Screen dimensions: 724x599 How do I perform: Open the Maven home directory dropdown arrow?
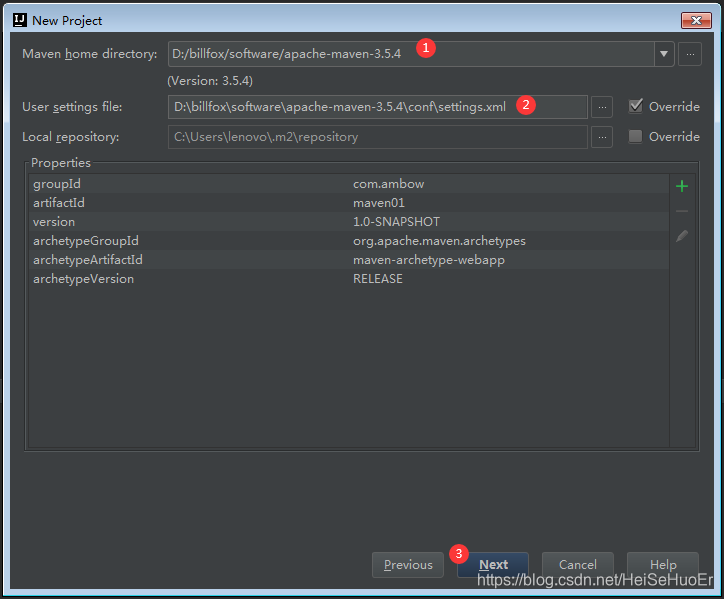point(664,54)
